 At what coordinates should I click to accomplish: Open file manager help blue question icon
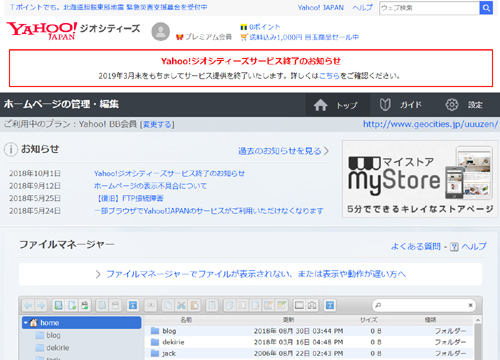click(x=330, y=305)
